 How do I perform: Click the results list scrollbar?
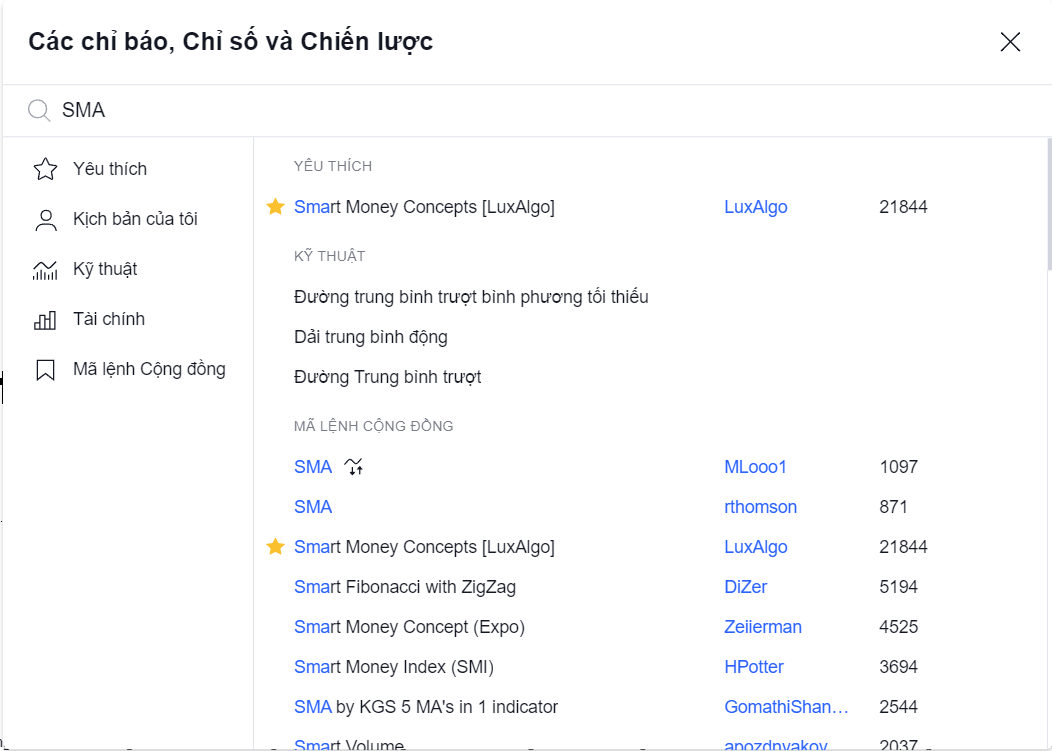click(1048, 205)
